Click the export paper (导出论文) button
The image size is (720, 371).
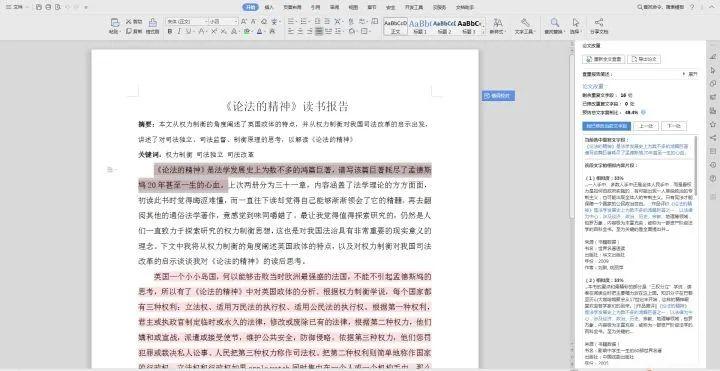(644, 59)
